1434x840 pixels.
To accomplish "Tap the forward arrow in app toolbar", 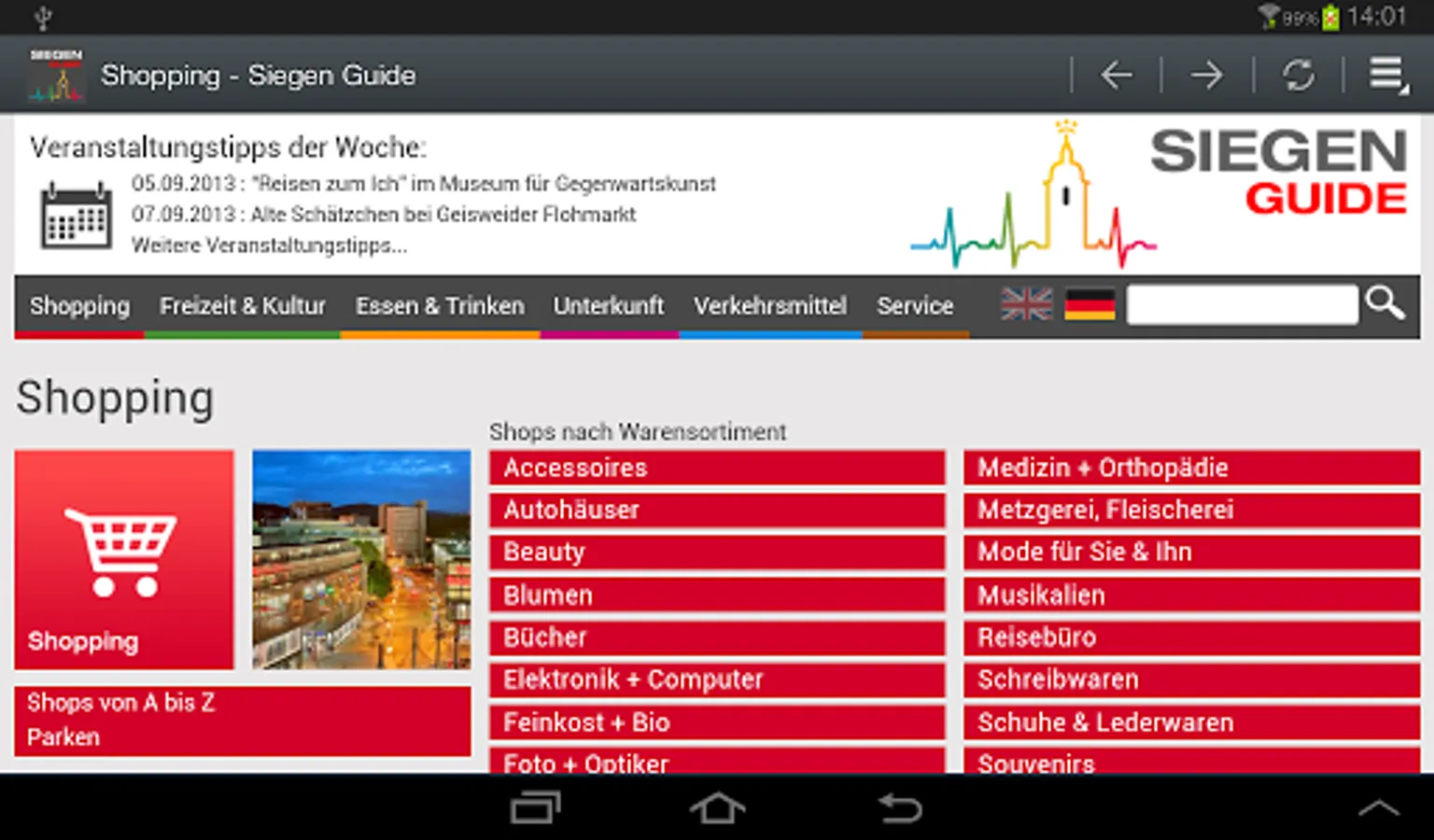I will (x=1206, y=75).
